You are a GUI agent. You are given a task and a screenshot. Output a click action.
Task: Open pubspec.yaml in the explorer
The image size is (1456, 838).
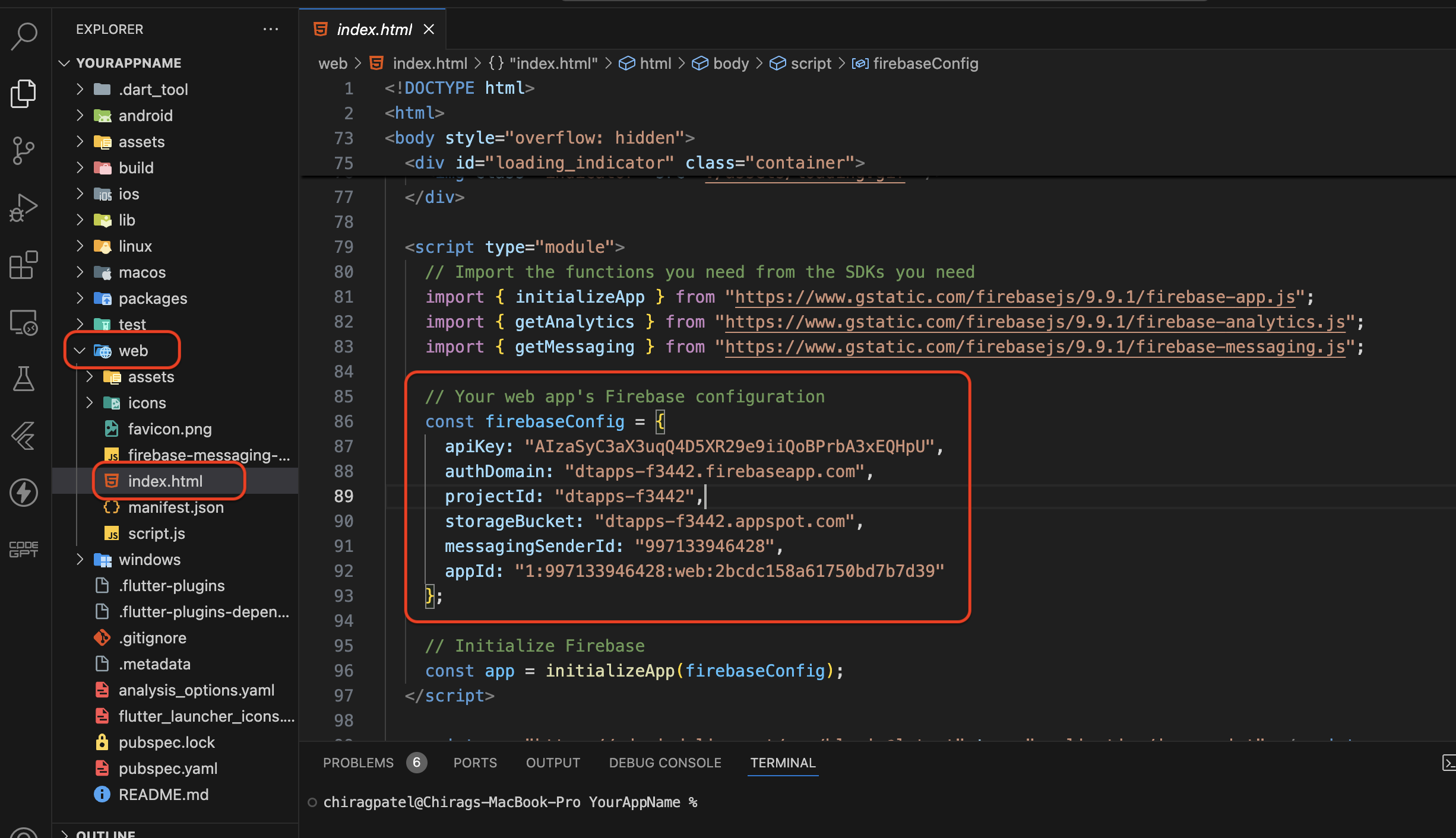168,769
